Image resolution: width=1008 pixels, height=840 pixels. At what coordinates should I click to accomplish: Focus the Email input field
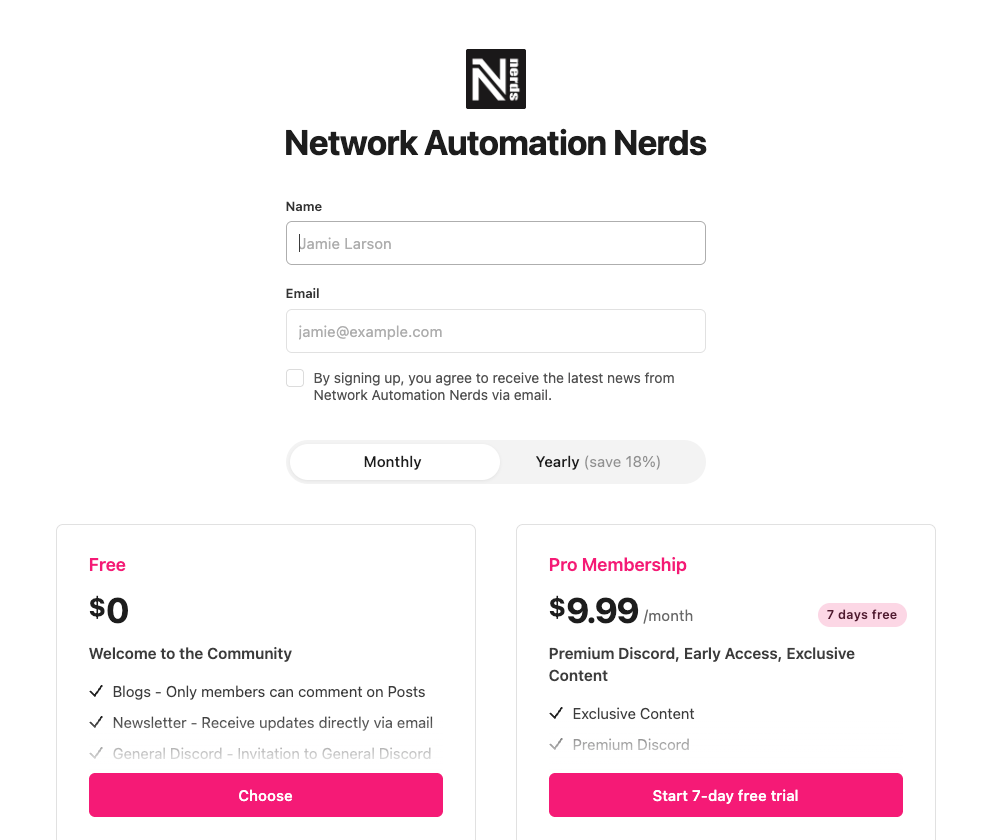pyautogui.click(x=496, y=331)
